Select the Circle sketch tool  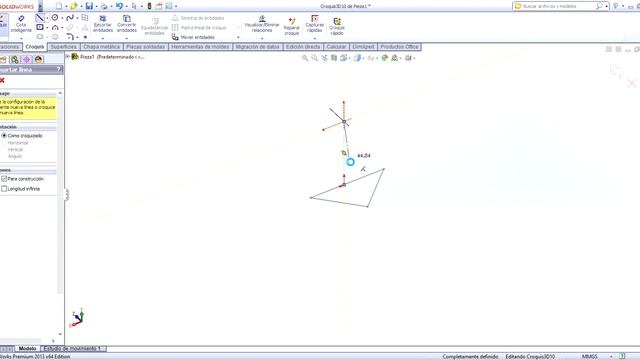pyautogui.click(x=54, y=18)
